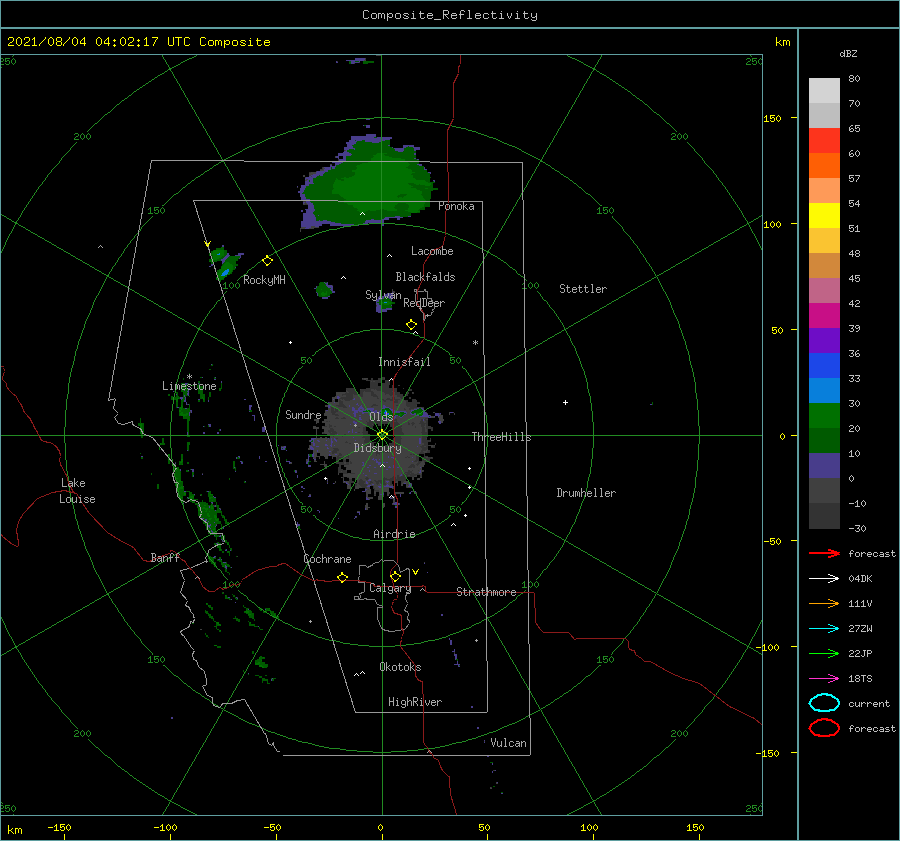900x841 pixels.
Task: Select the blue 36 dBZ color swatch
Action: click(824, 366)
